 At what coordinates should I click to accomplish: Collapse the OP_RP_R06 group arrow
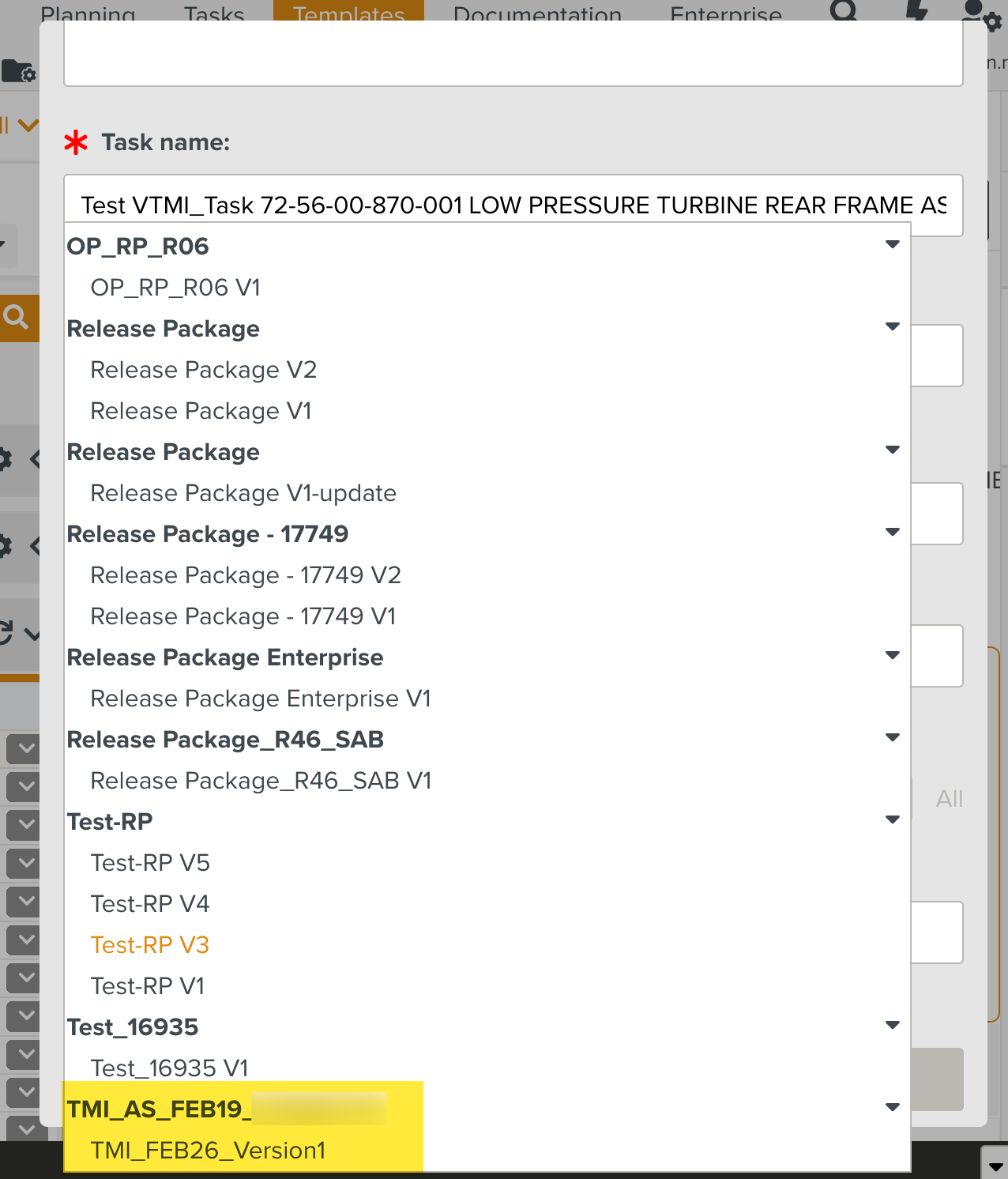pos(893,245)
